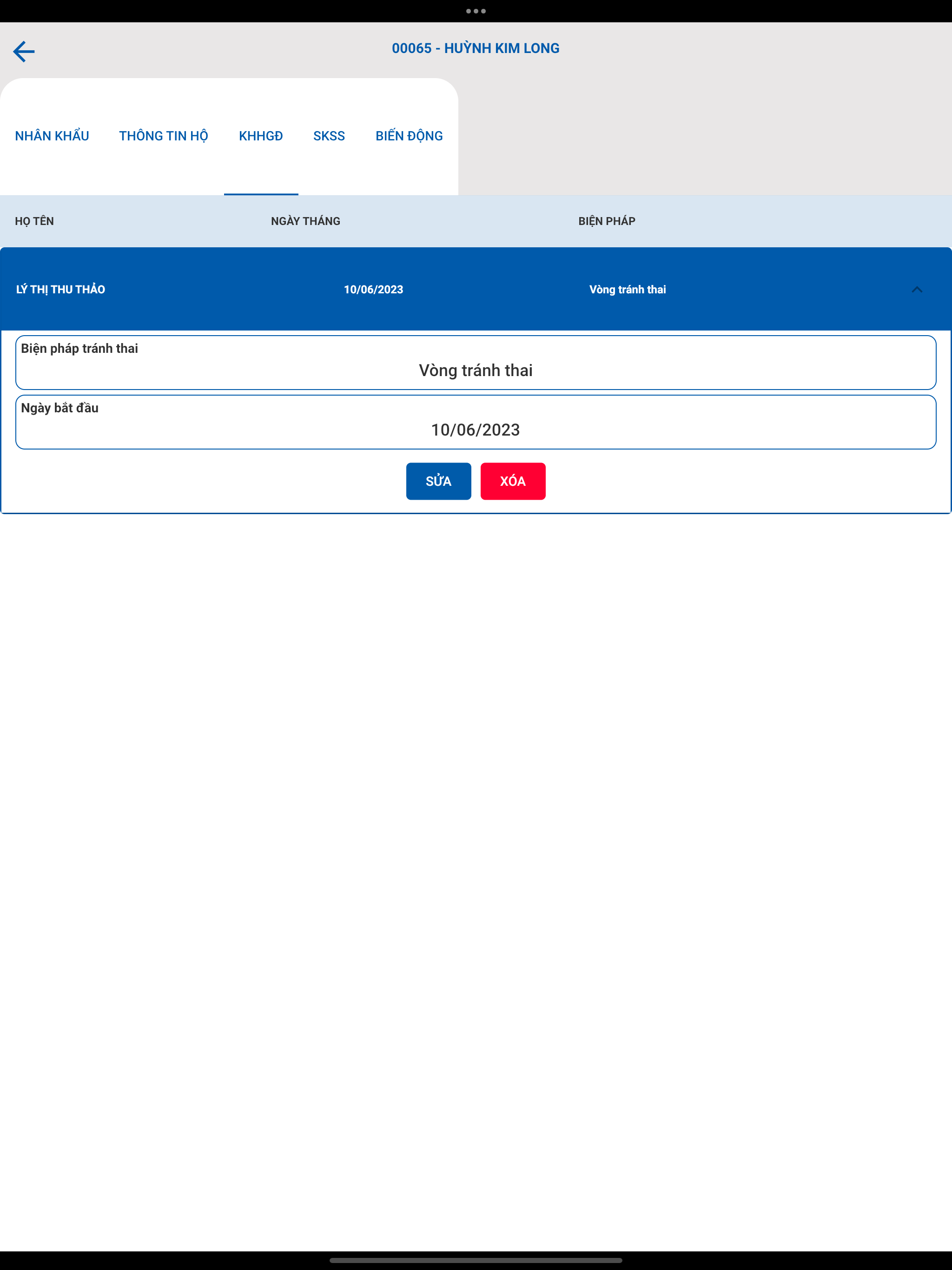This screenshot has width=952, height=1270.
Task: Select the KHHGĐ tab
Action: 261,136
